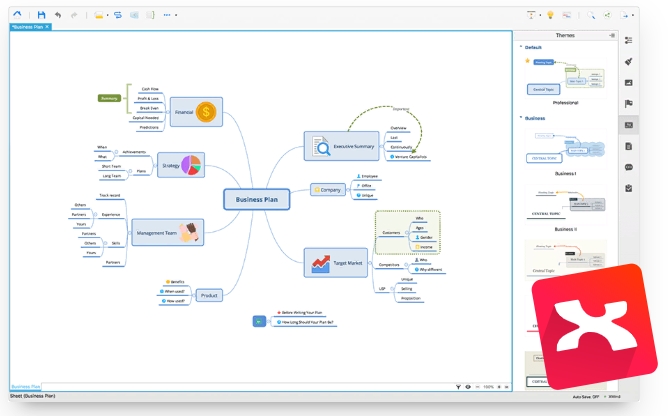This screenshot has width=668, height=416.
Task: Open the presentation mode dropdown arrow
Action: point(540,15)
